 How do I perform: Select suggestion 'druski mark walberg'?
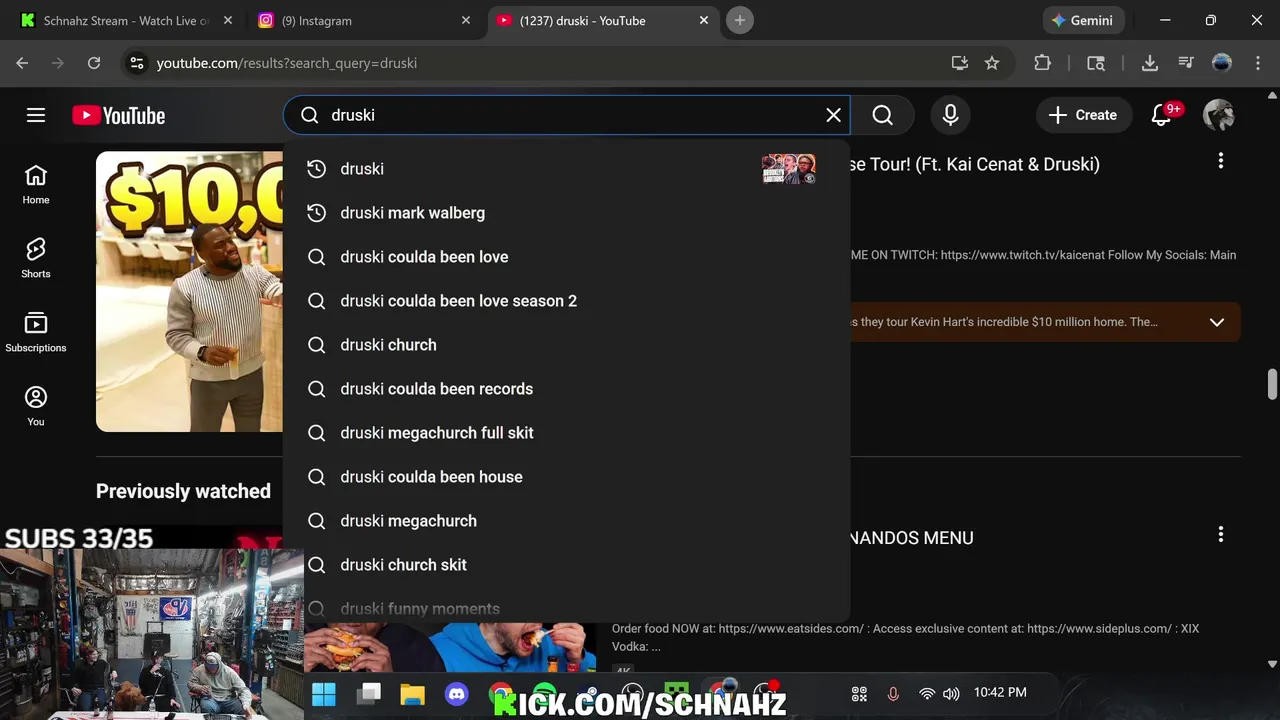click(x=566, y=213)
